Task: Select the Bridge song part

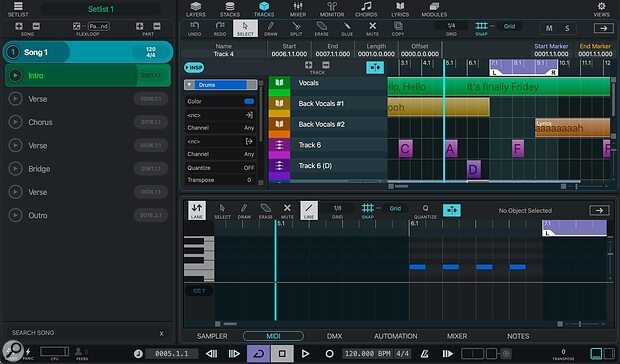Action: click(88, 169)
